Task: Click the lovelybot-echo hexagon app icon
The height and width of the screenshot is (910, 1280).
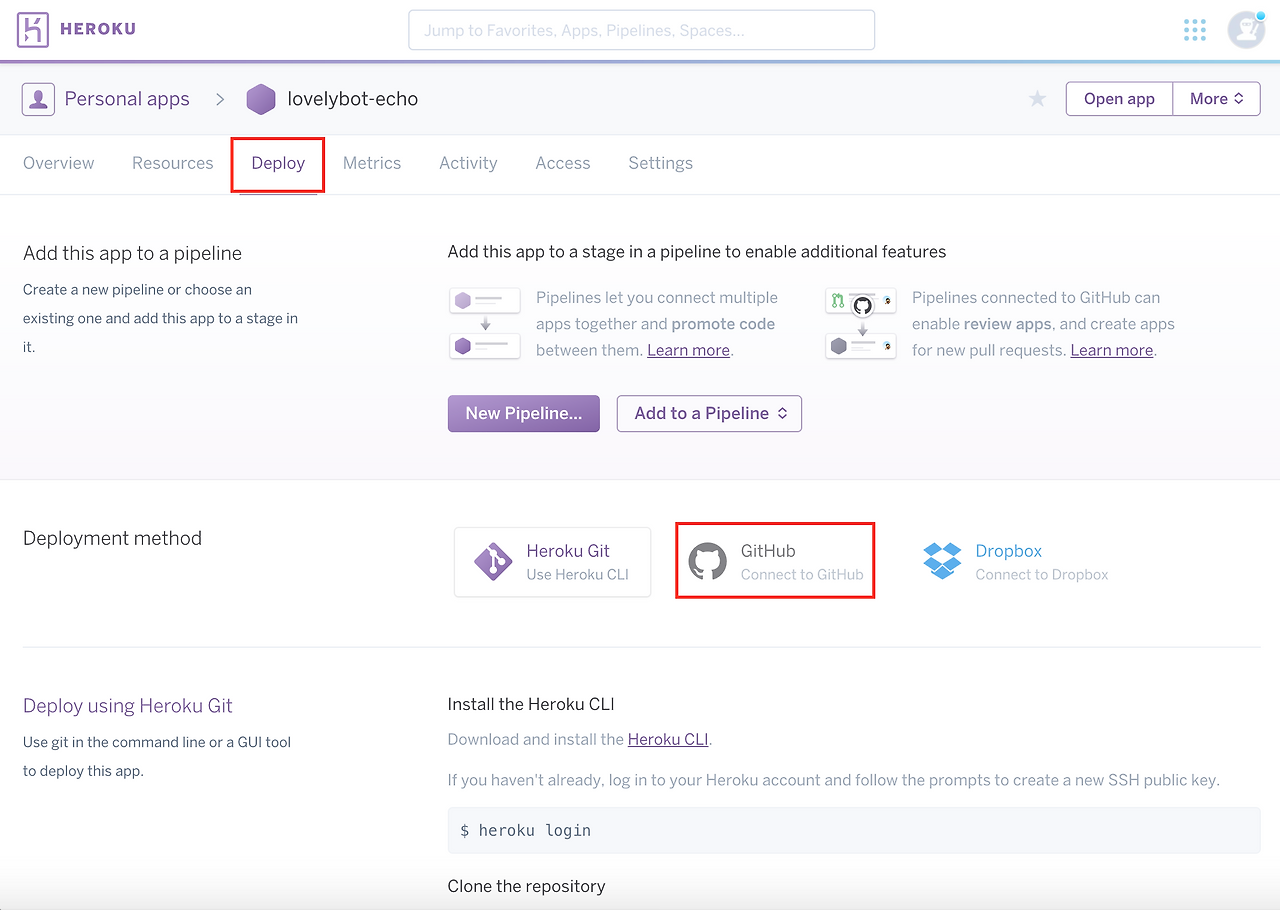Action: (261, 99)
